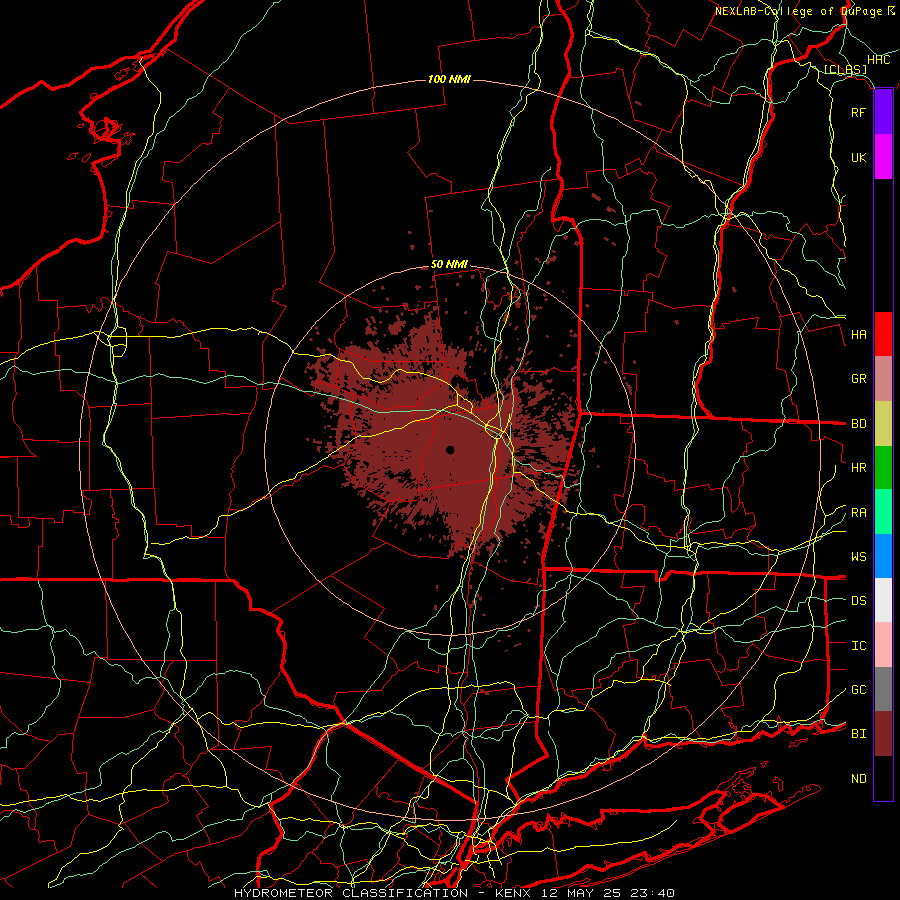Click the RF legend label

(x=858, y=112)
